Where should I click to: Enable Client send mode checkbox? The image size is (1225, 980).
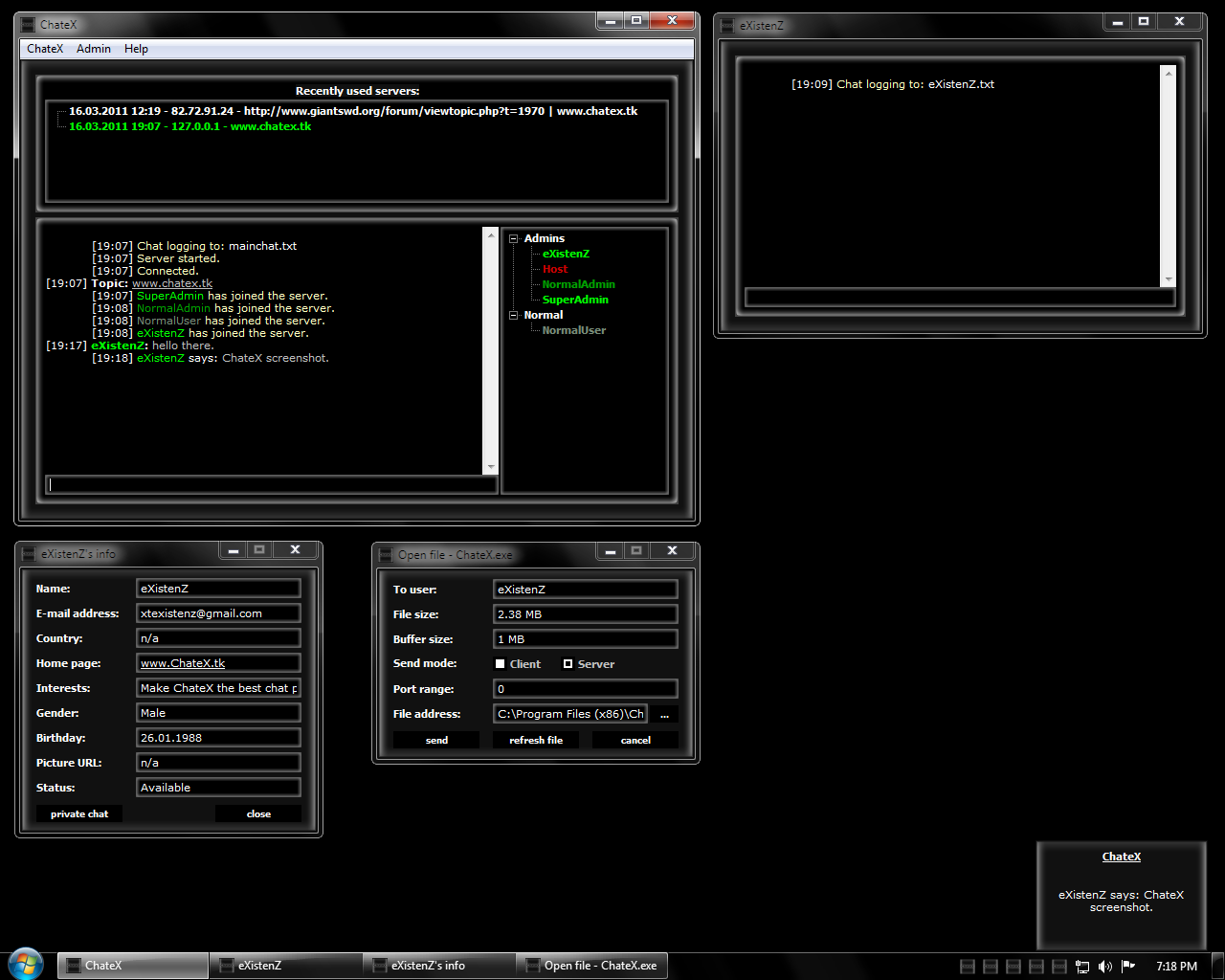point(500,664)
